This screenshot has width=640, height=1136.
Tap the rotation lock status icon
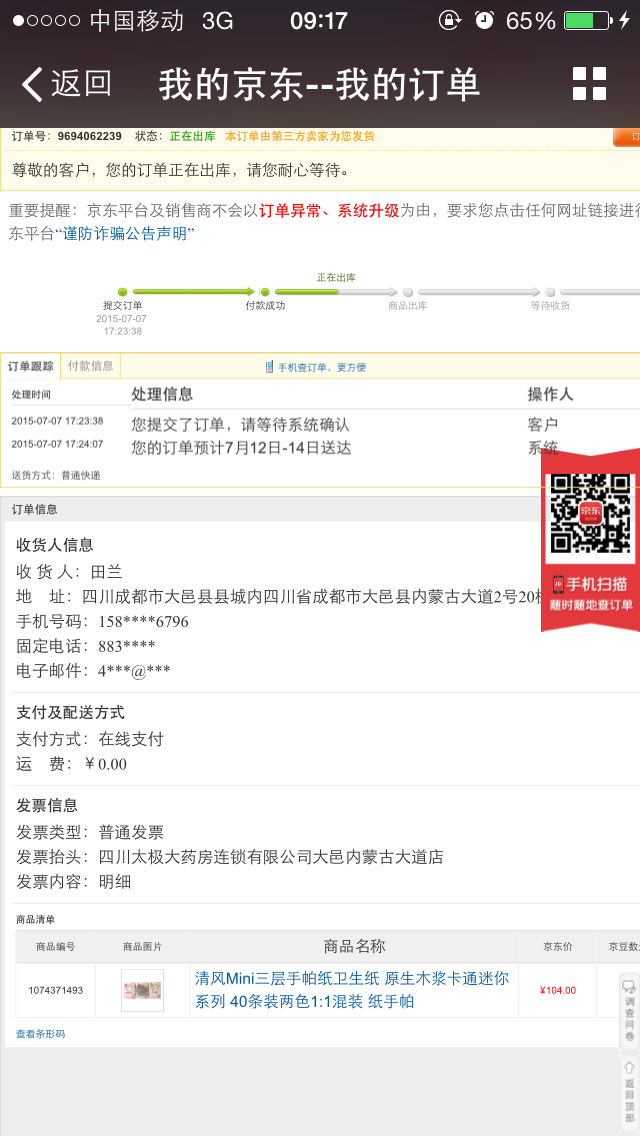tap(449, 20)
